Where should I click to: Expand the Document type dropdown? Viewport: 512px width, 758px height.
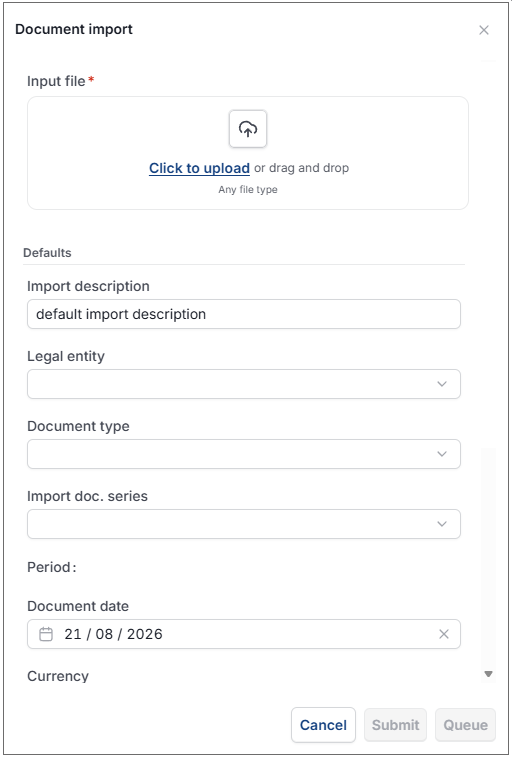point(244,454)
